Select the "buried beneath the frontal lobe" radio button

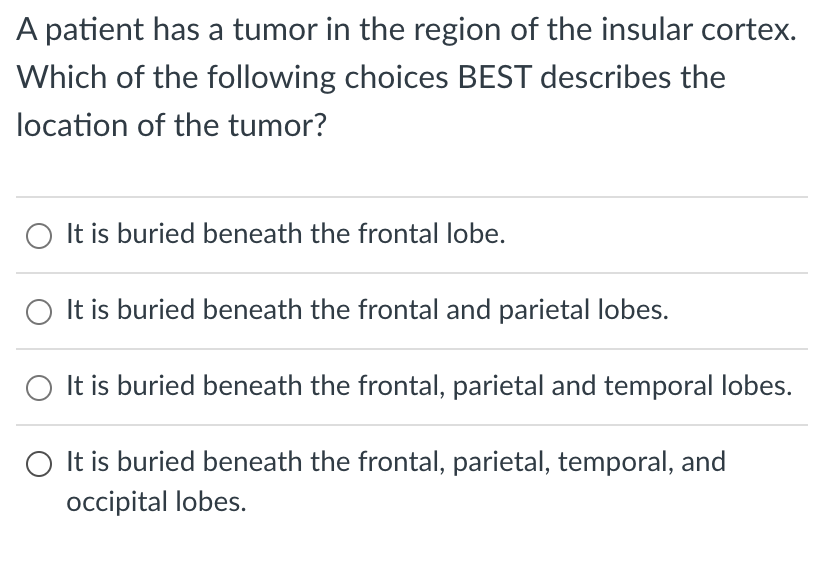point(41,236)
